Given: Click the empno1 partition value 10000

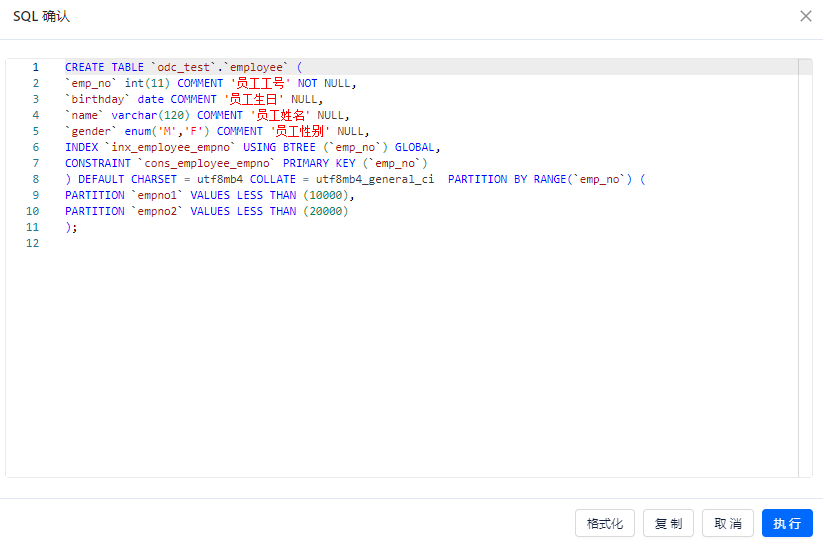Looking at the screenshot, I should click(x=325, y=195).
